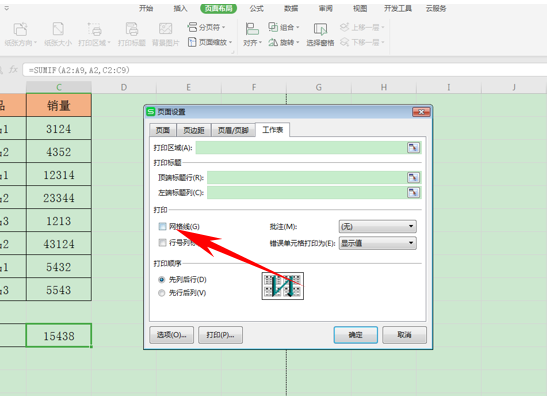Image resolution: width=547 pixels, height=396 pixels.
Task: Open the 公式 ribbon tab
Action: [x=256, y=8]
